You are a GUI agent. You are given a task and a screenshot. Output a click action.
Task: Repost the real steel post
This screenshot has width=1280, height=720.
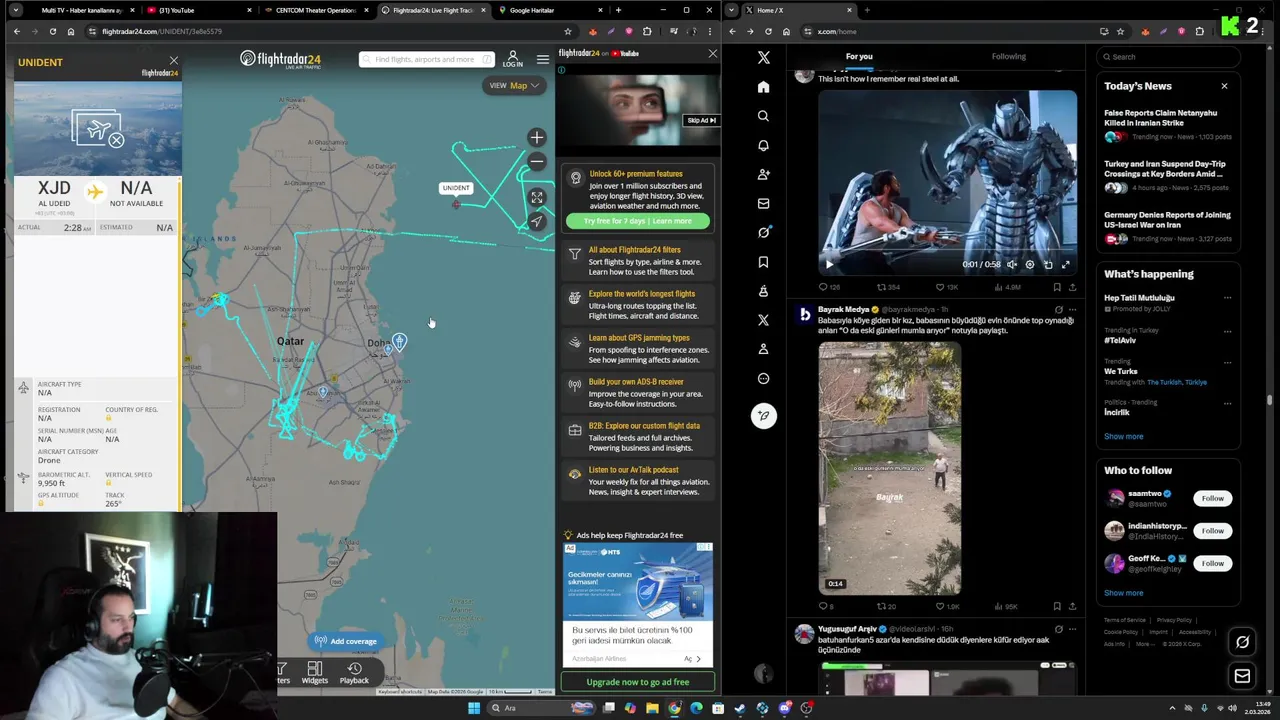click(887, 287)
